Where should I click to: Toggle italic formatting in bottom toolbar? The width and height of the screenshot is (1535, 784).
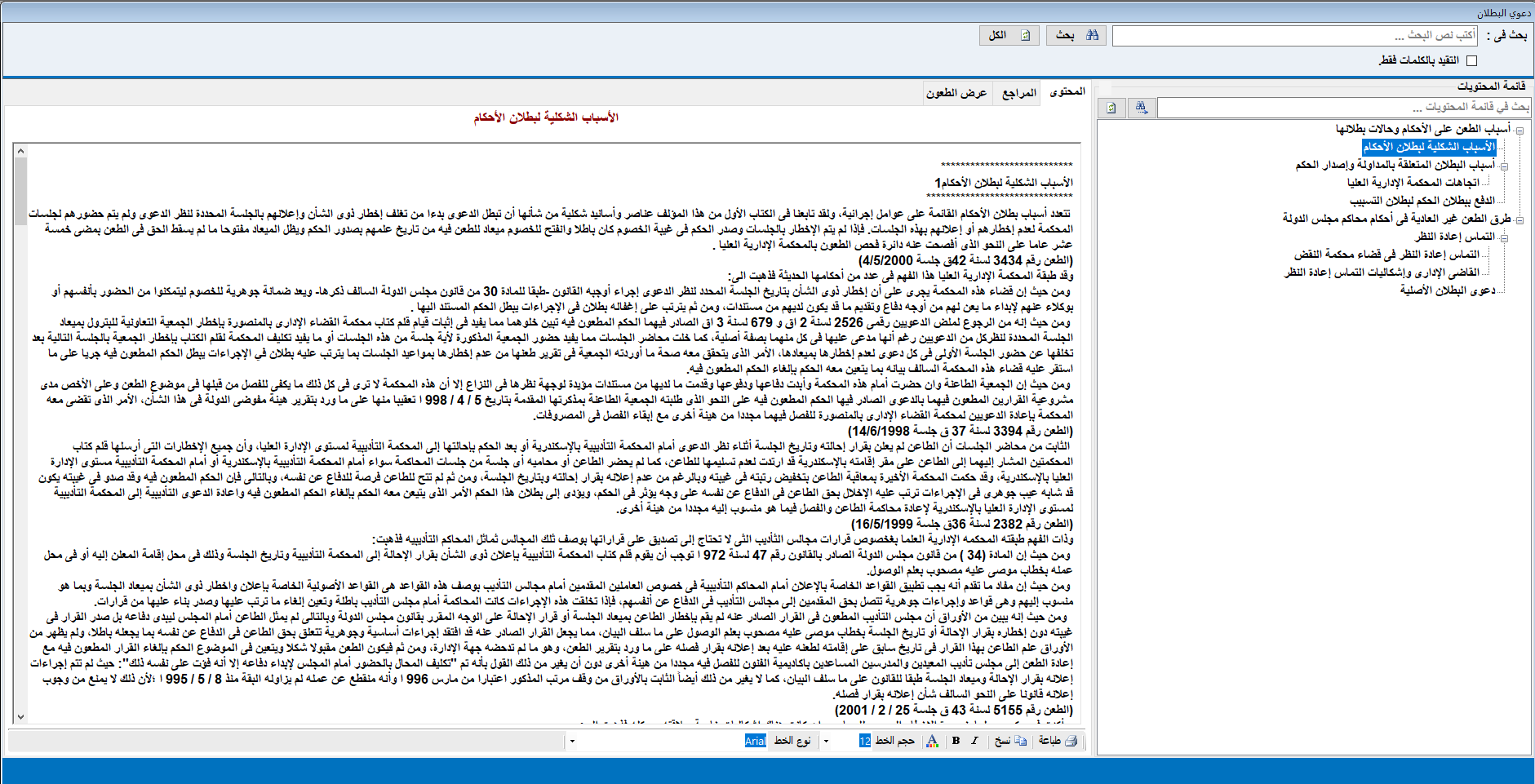click(974, 741)
